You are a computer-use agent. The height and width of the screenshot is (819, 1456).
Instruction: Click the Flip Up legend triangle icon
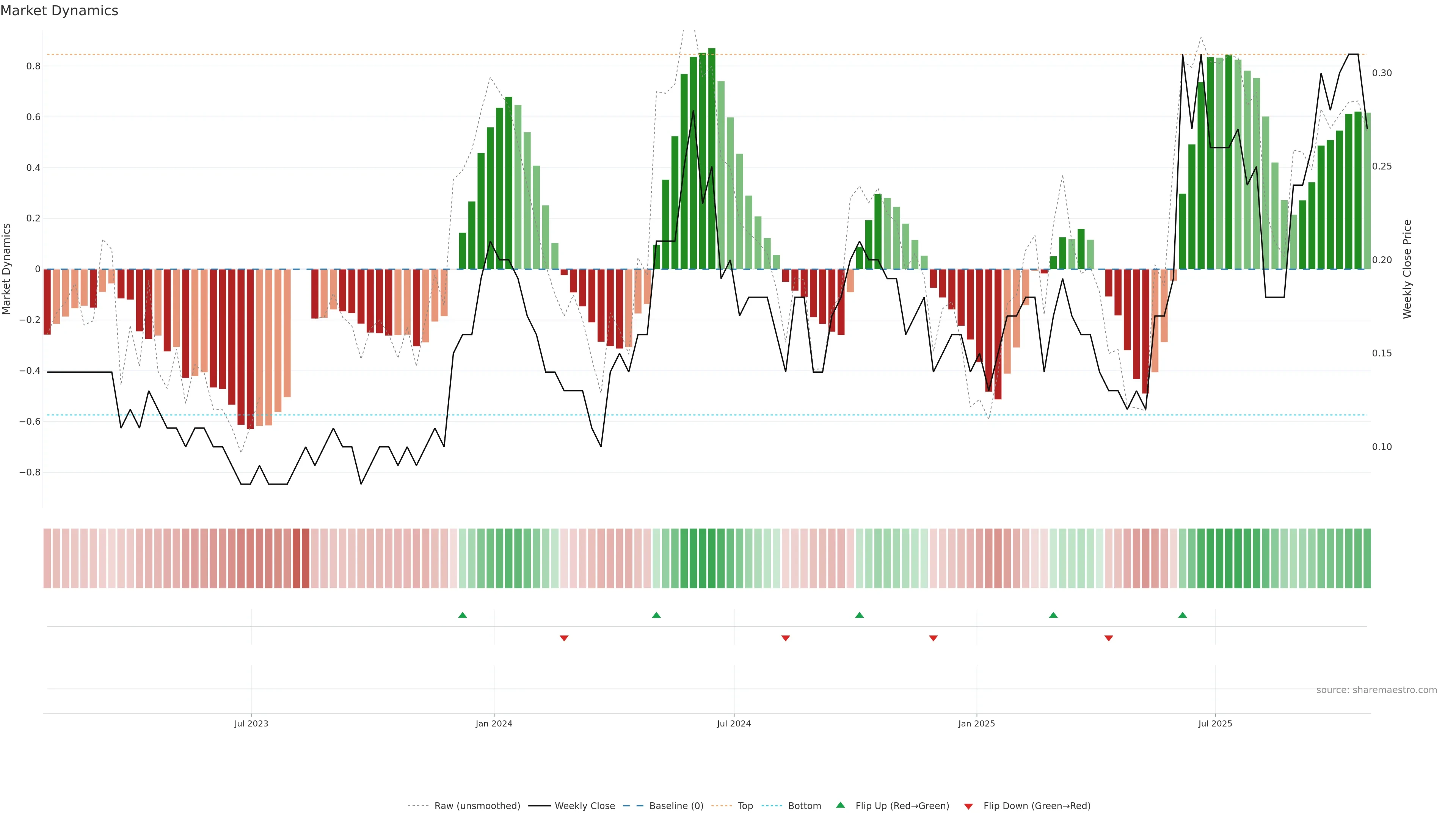(x=841, y=805)
